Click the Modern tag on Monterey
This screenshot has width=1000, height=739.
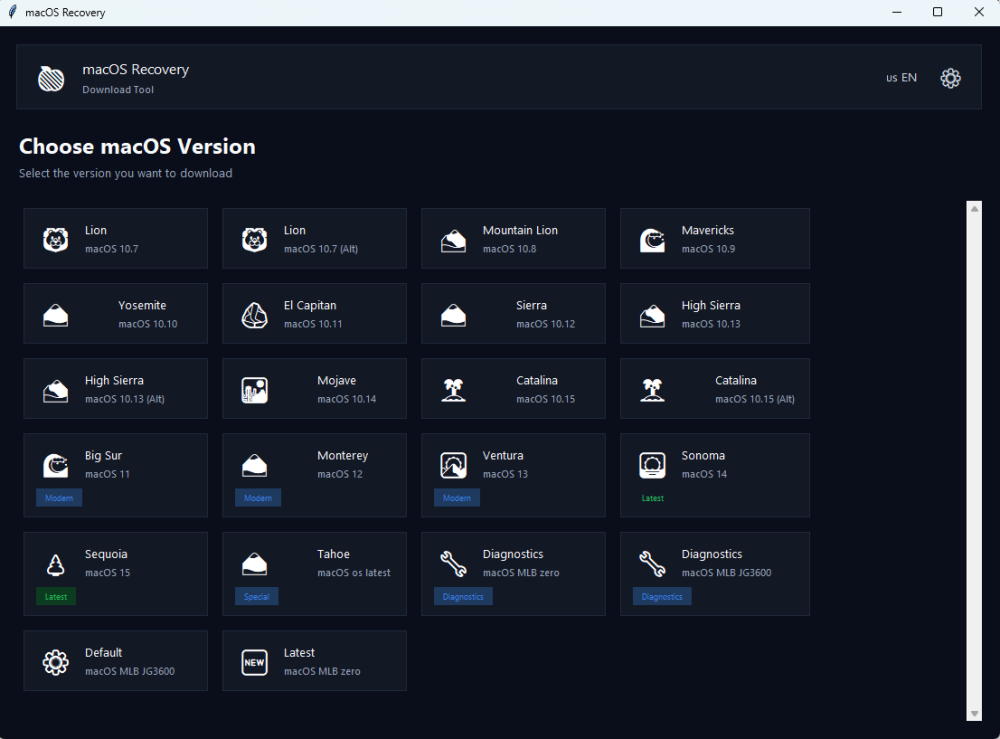[x=258, y=498]
